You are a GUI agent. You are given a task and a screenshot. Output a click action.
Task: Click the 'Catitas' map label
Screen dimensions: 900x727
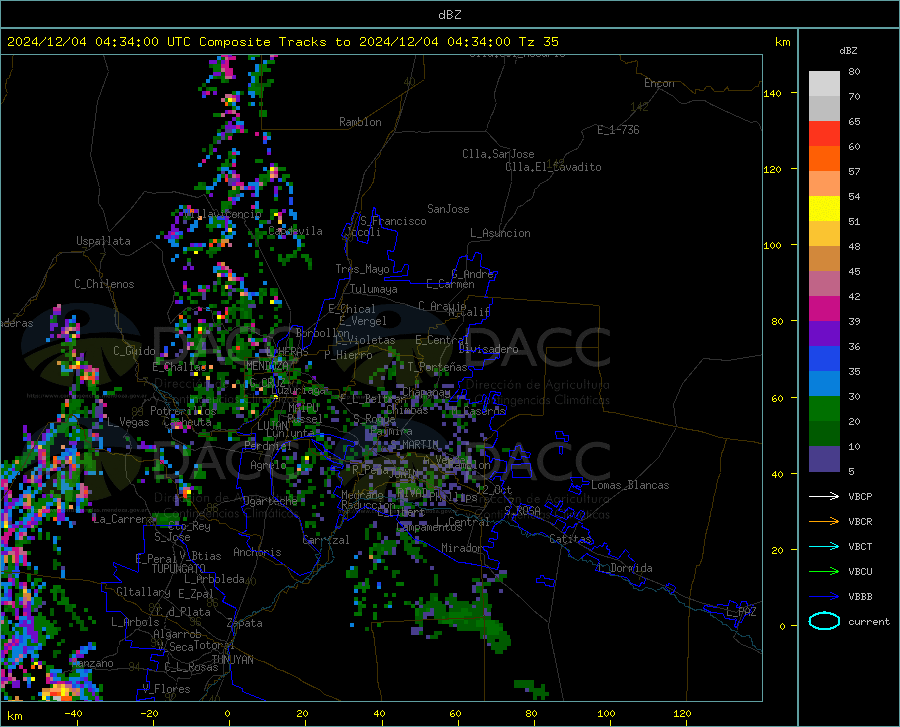(x=570, y=539)
